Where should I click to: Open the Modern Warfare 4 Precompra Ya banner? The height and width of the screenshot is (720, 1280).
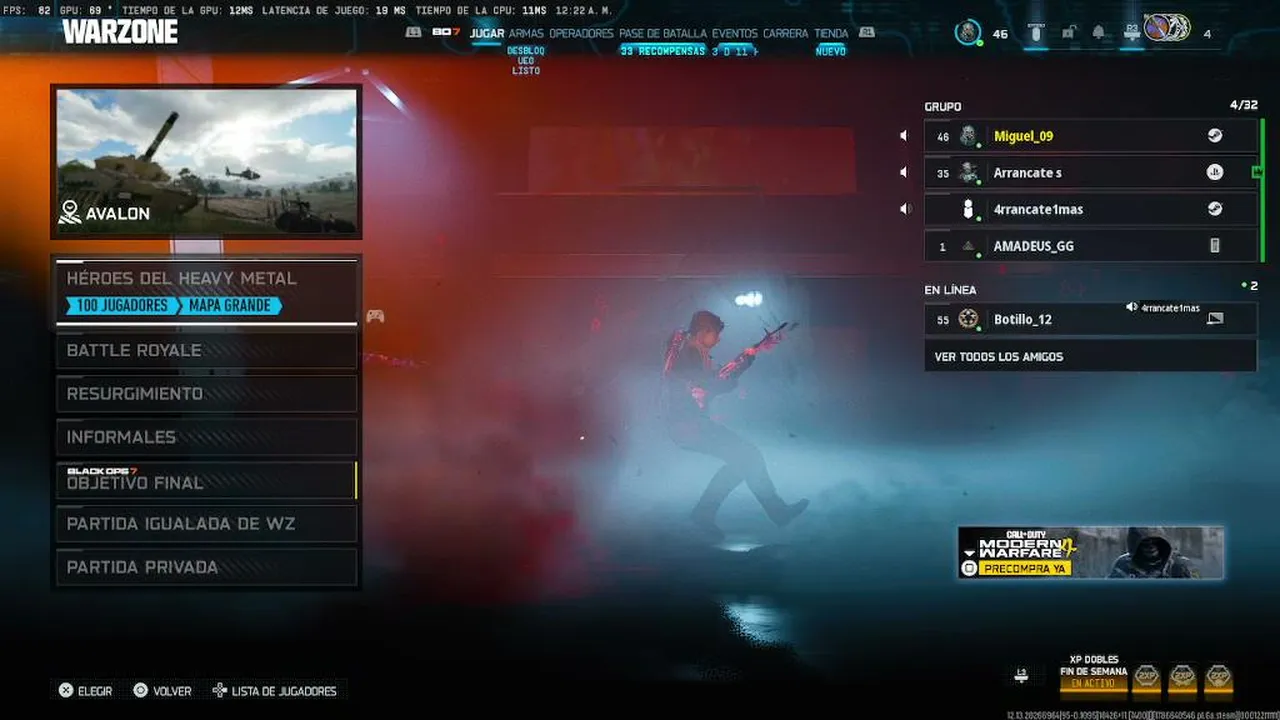coord(1090,552)
